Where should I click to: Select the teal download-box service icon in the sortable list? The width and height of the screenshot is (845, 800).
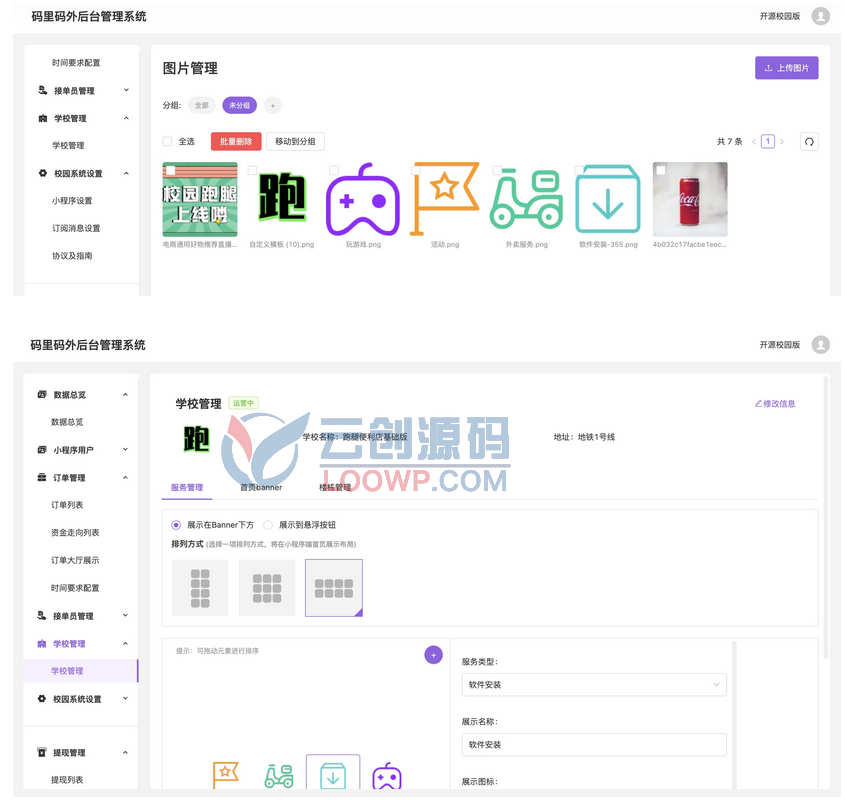pos(333,775)
